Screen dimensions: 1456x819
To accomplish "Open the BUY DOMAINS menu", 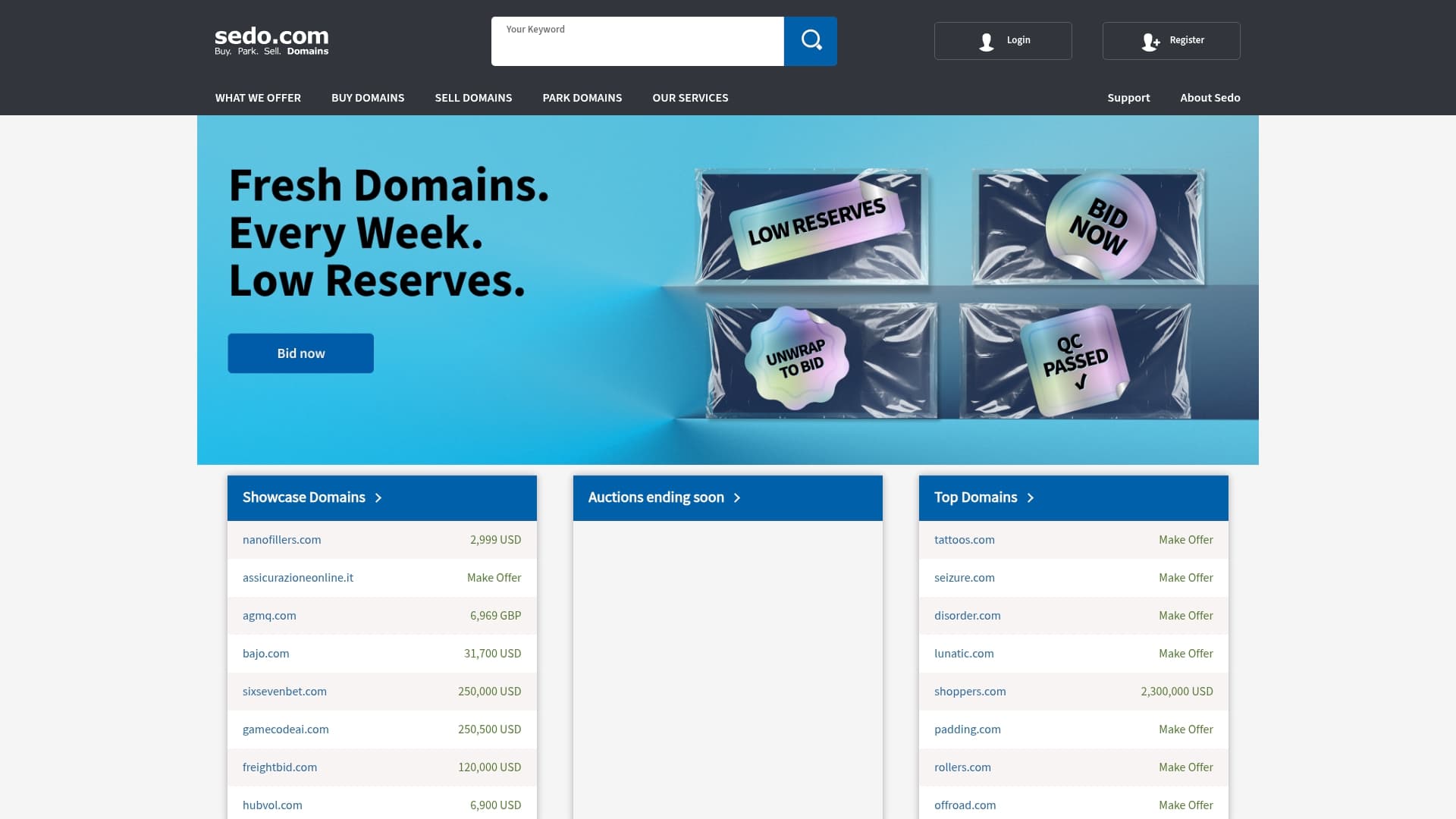I will 368,98.
